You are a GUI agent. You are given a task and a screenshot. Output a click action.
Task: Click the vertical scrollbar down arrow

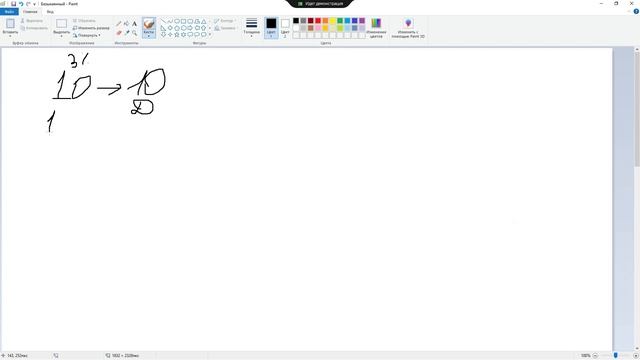pos(637,348)
